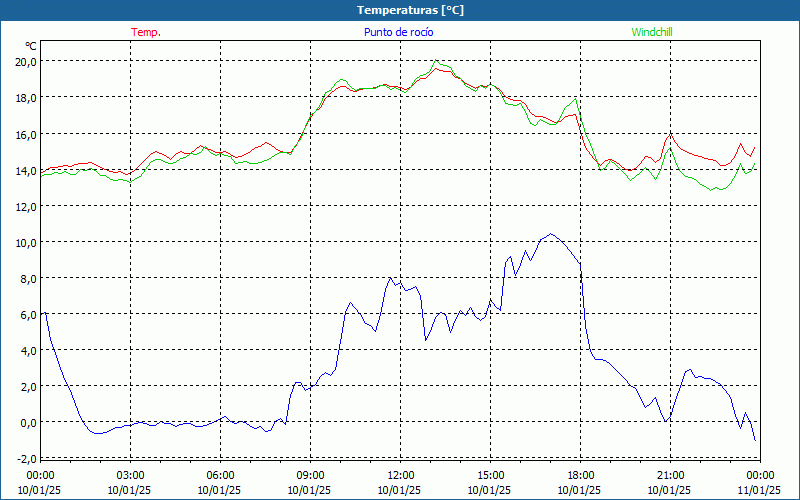Select the green 'Windchill' legend label
Viewport: 800px width, 500px height.
652,32
